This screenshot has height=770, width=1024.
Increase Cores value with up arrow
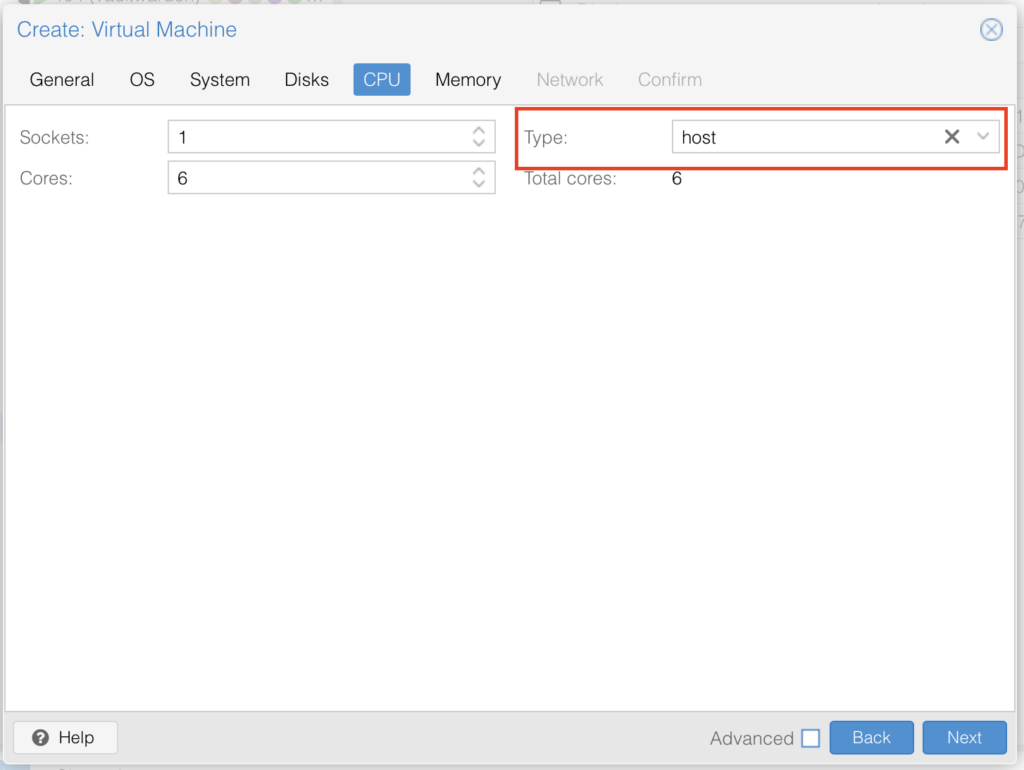tap(479, 171)
